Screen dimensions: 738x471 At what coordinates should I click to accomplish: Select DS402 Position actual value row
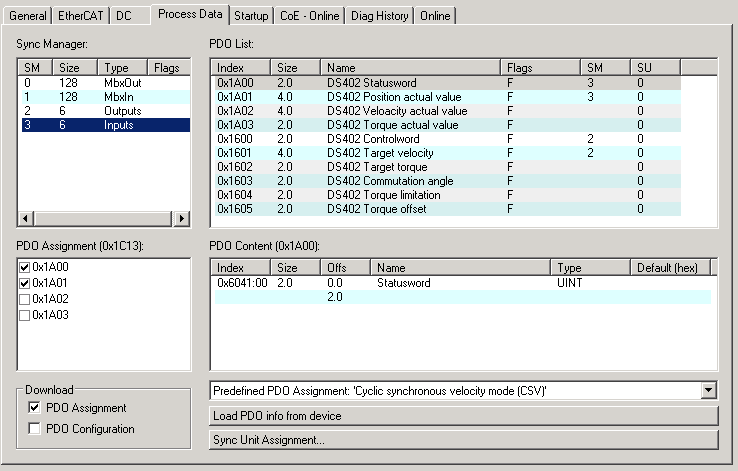[x=448, y=97]
